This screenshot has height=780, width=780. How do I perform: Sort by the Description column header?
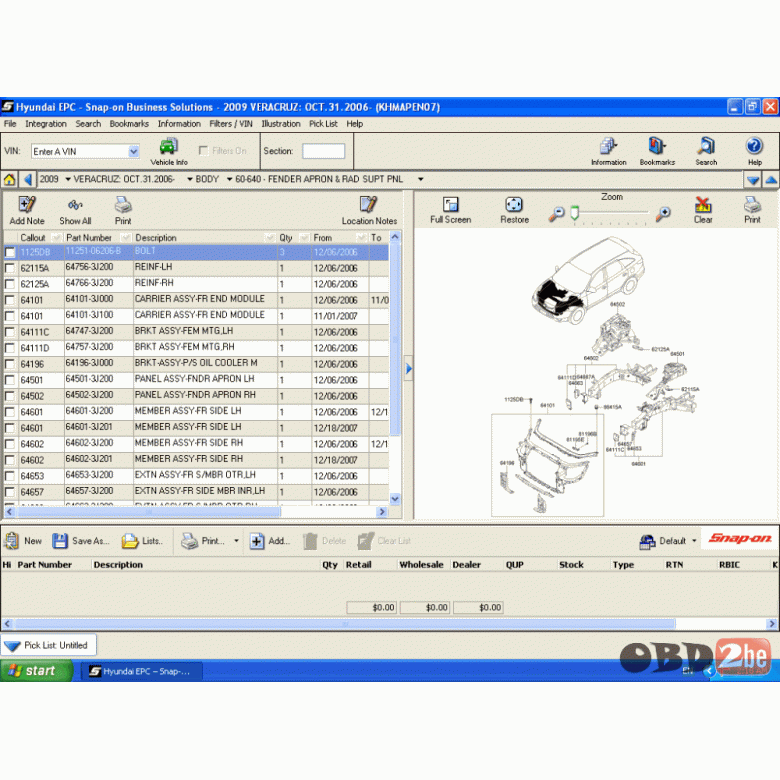[x=156, y=238]
